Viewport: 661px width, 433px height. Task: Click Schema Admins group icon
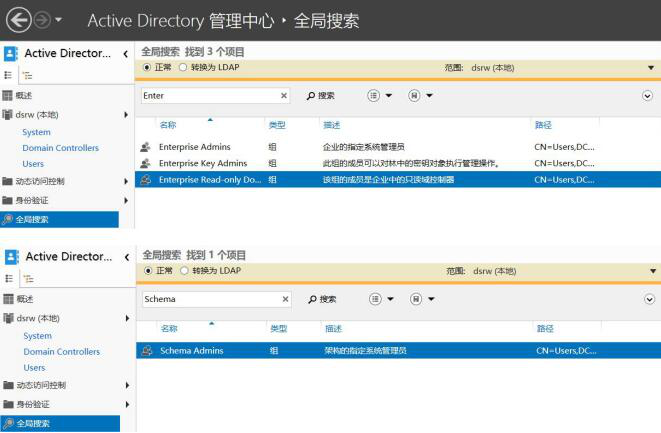tap(147, 350)
